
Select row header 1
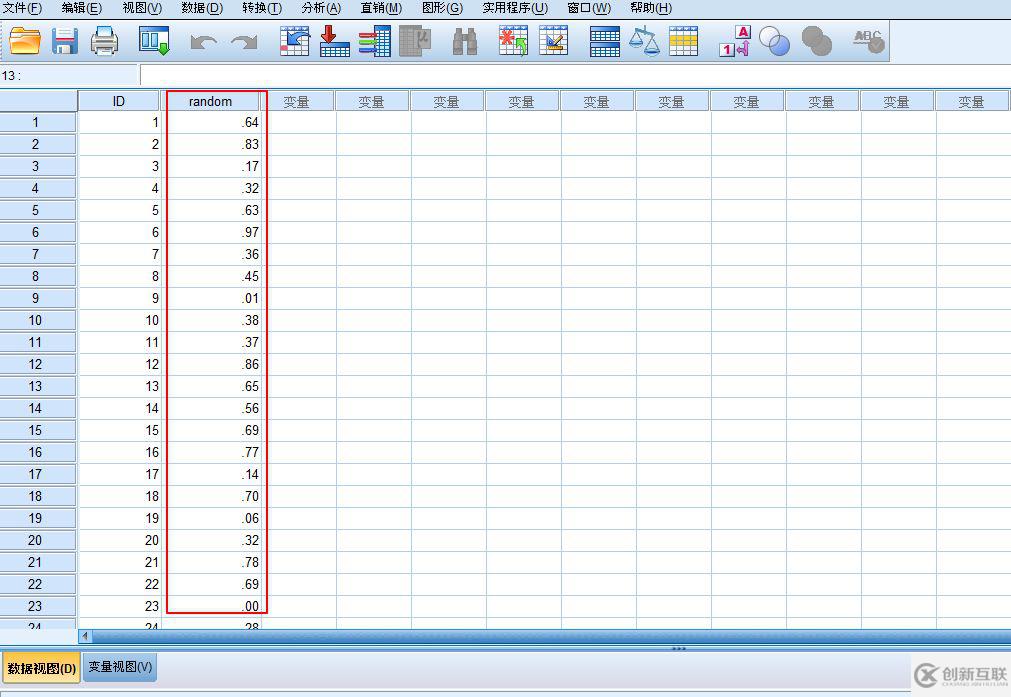click(38, 123)
